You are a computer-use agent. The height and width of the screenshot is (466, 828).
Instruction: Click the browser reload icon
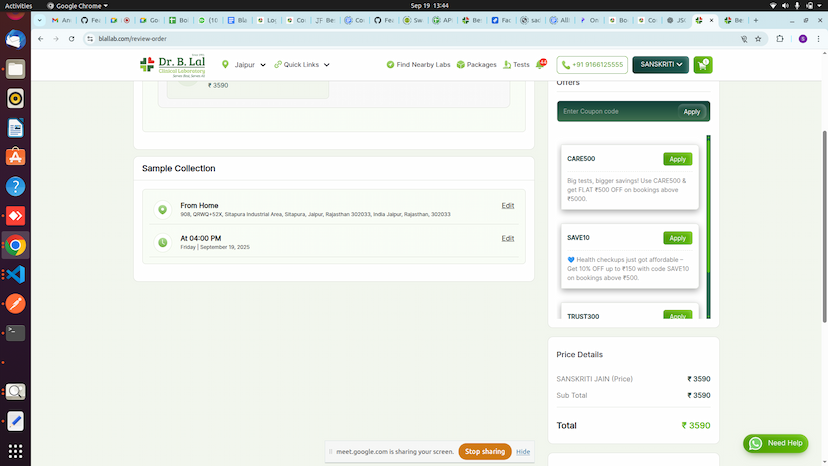(x=73, y=38)
